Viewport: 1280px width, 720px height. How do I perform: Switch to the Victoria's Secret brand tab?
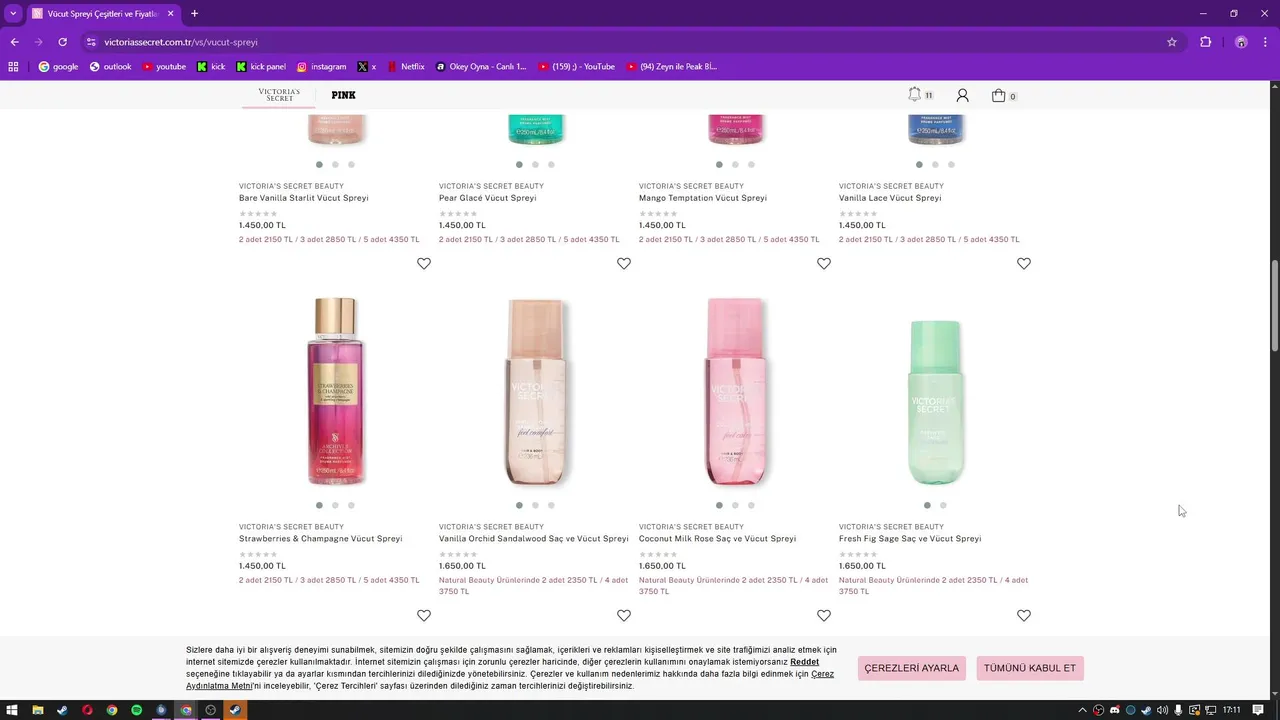279,95
